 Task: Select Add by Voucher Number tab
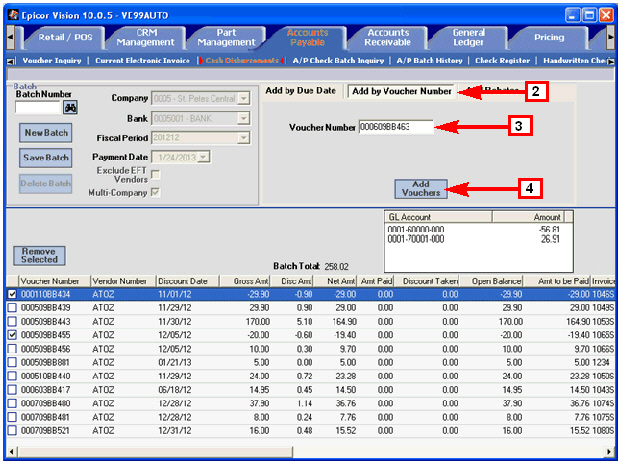tap(402, 91)
